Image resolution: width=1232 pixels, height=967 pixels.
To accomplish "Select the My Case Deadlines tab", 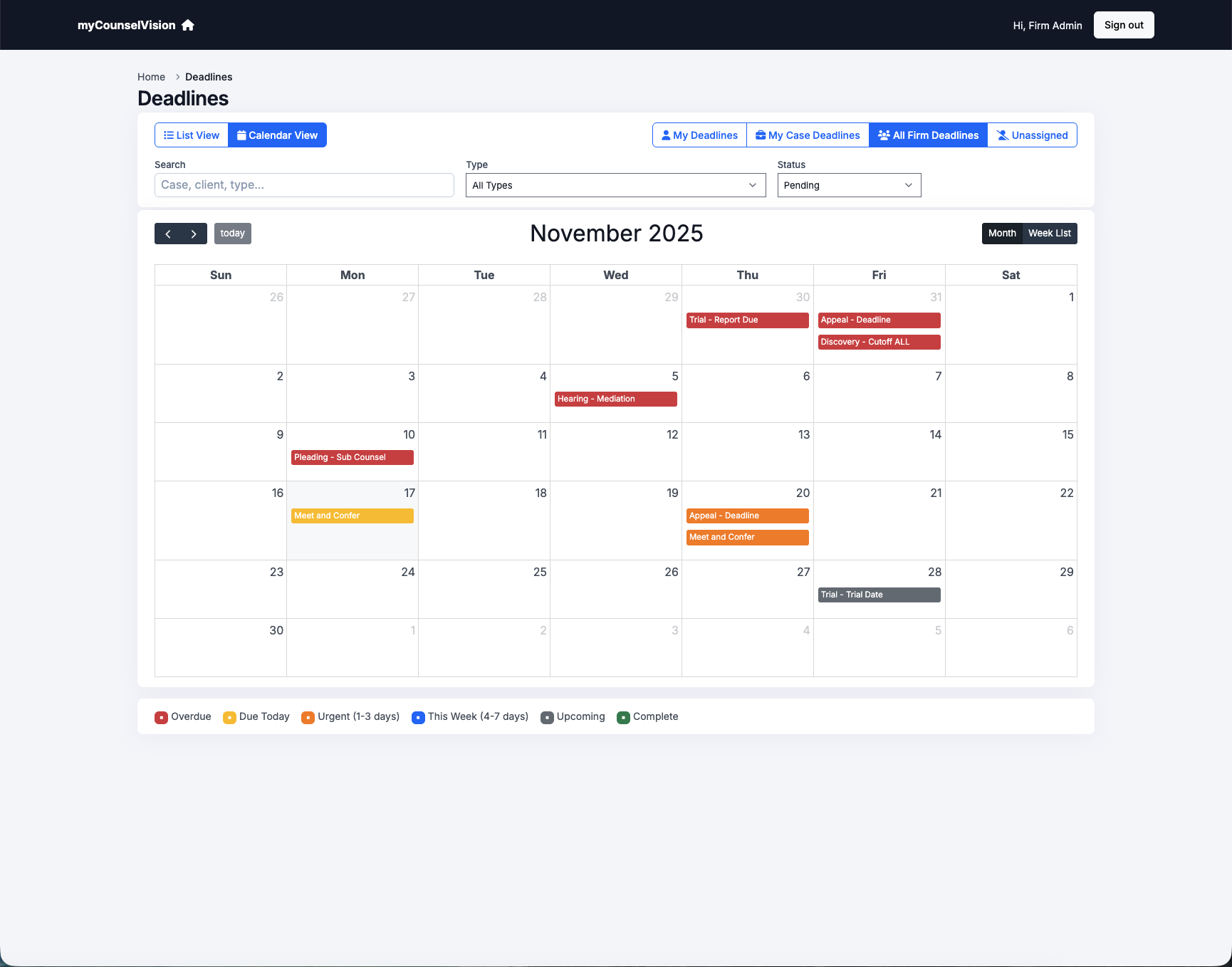I will tap(808, 135).
